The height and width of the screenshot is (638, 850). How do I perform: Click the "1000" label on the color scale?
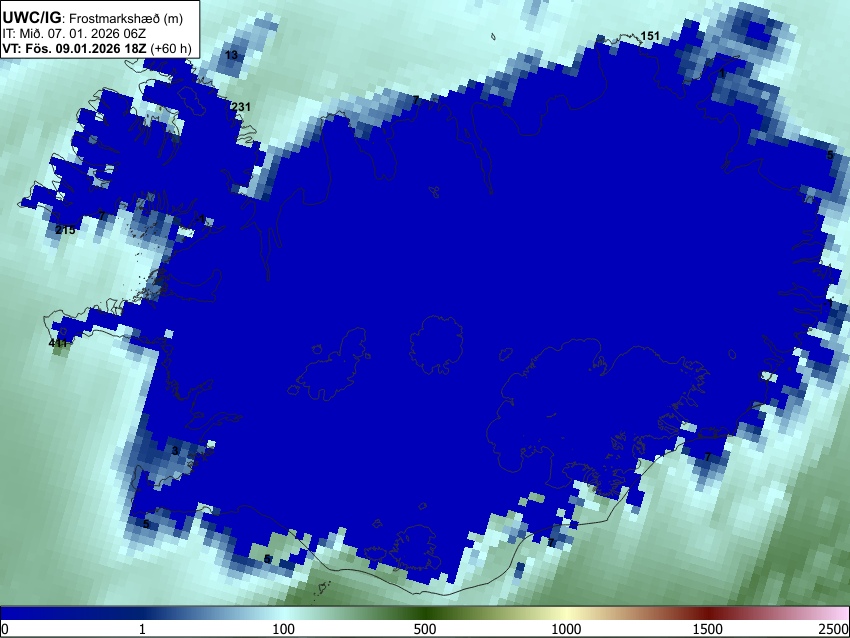(566, 629)
